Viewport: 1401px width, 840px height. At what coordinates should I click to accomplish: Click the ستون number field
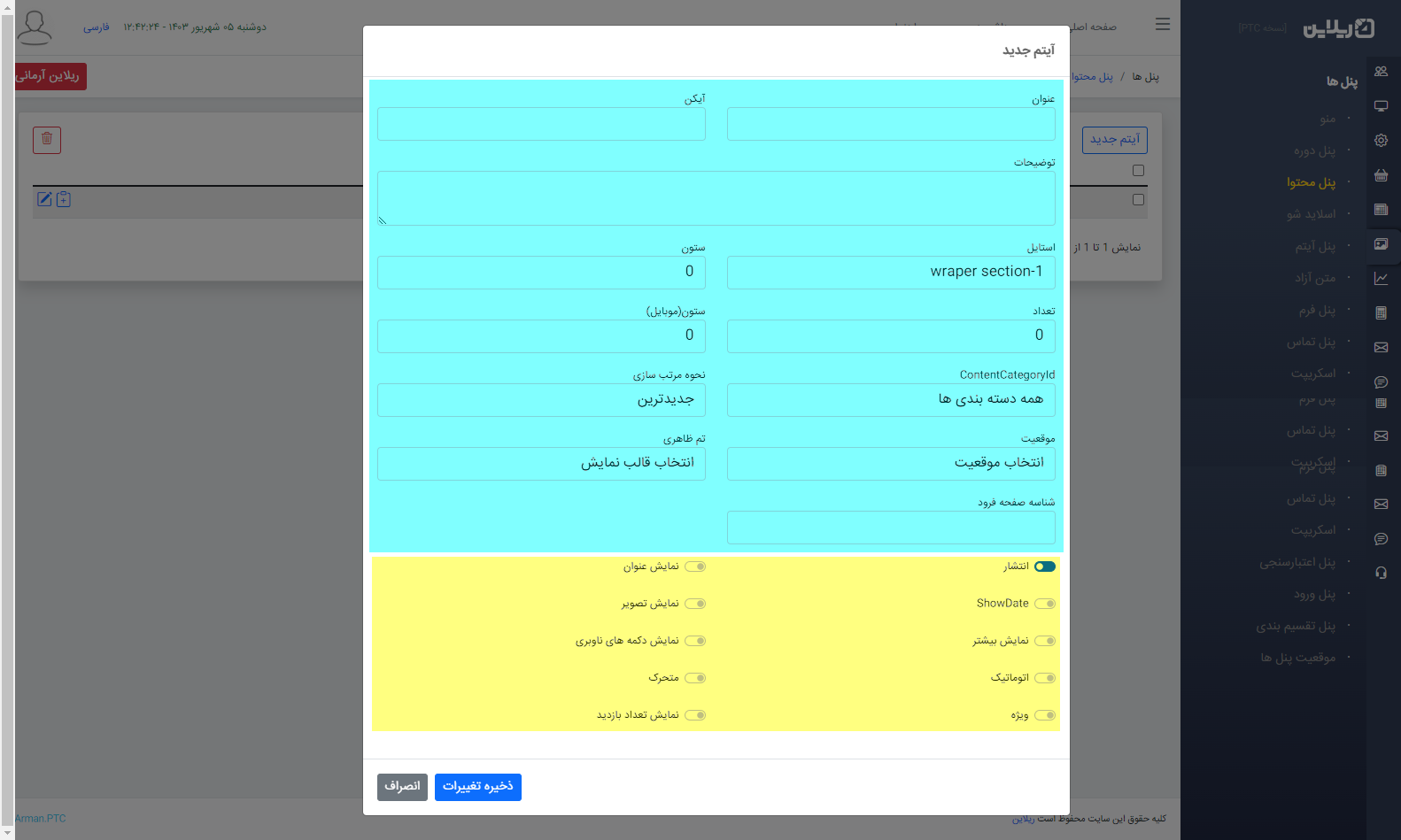click(x=541, y=273)
